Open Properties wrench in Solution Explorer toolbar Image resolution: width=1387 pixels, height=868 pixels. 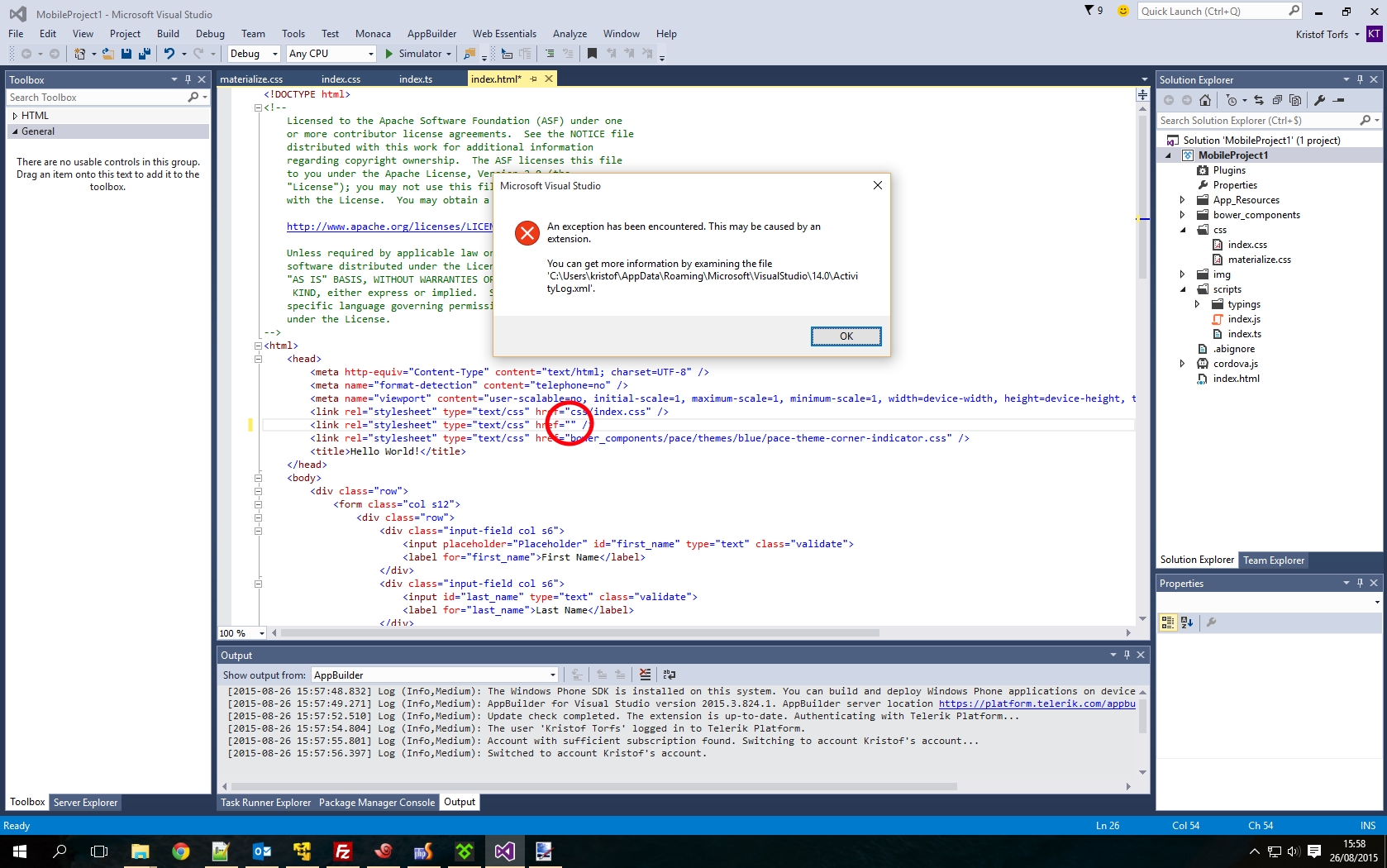tap(1319, 100)
